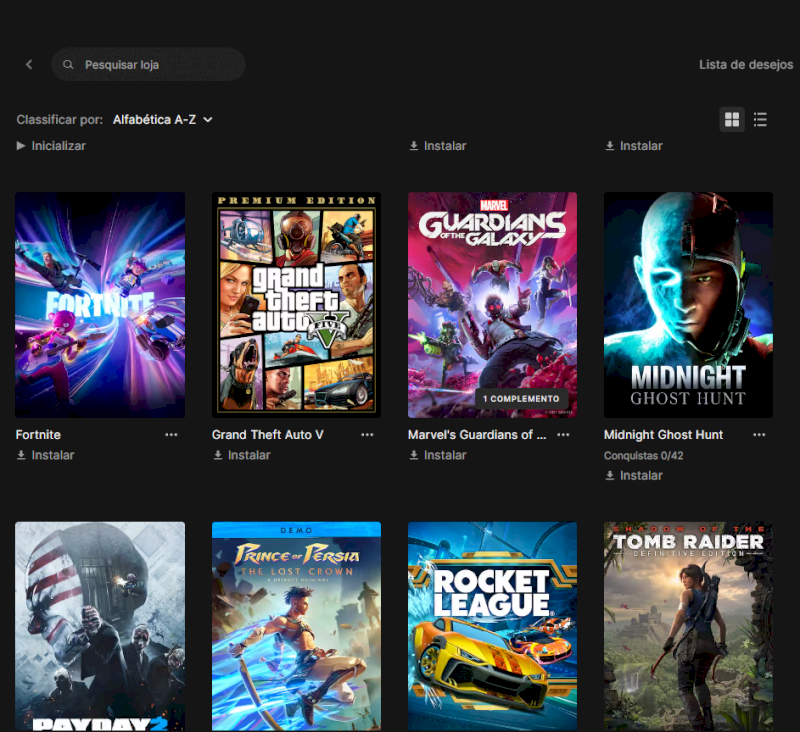Click the Midnight Ghost Hunt title
This screenshot has width=800, height=732.
[x=663, y=435]
